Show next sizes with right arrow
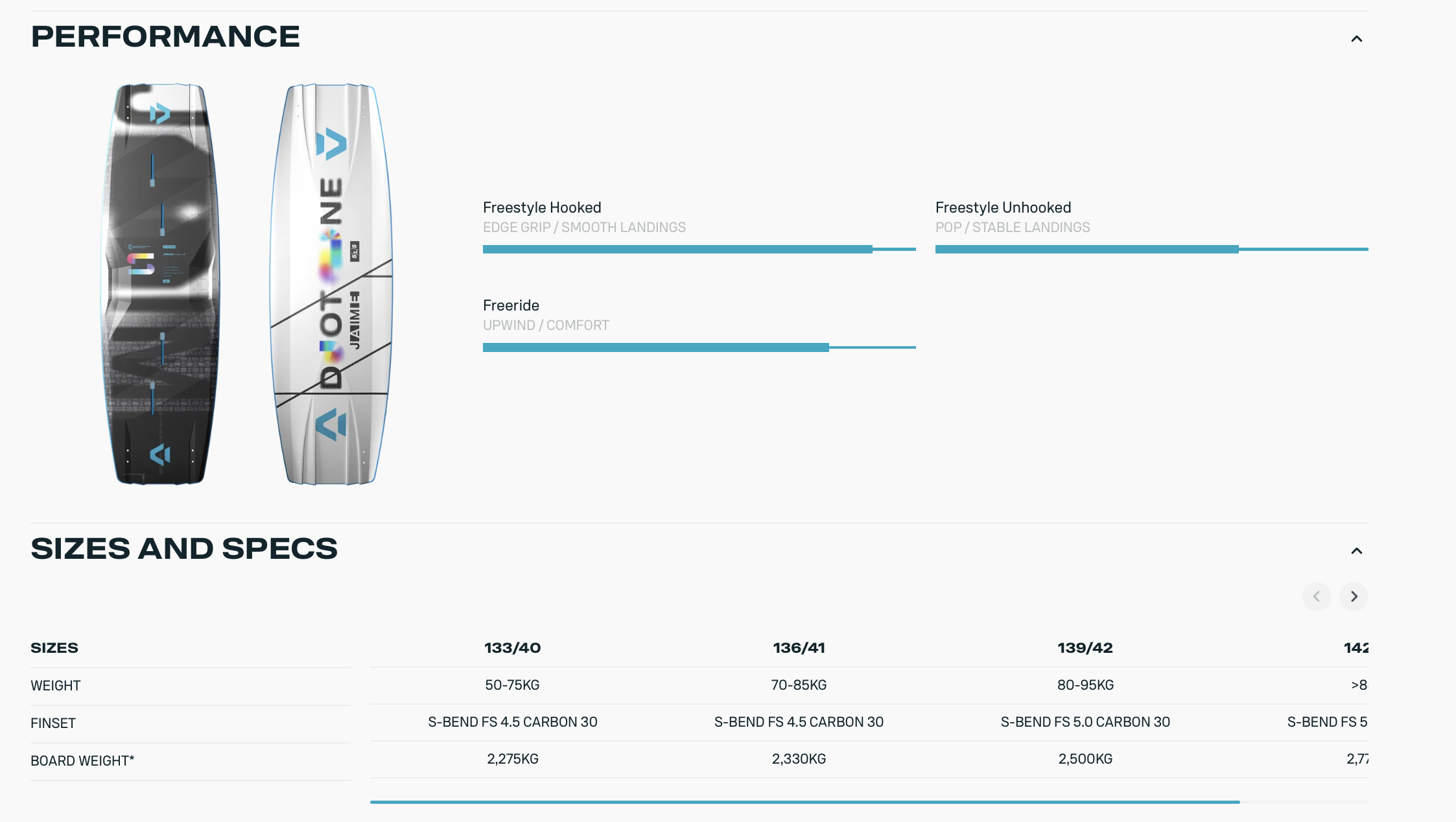Screen dimensions: 1456x822 pyautogui.click(x=1354, y=596)
